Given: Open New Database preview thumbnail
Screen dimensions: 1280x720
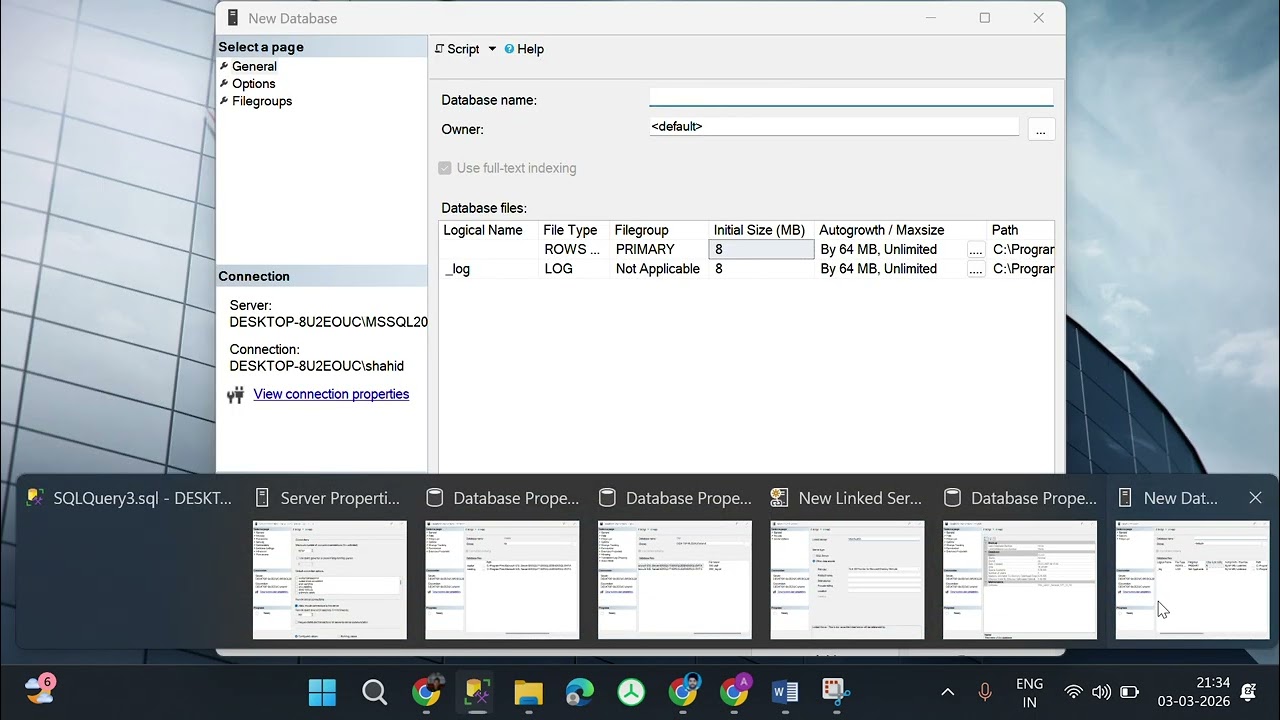Looking at the screenshot, I should 1192,580.
